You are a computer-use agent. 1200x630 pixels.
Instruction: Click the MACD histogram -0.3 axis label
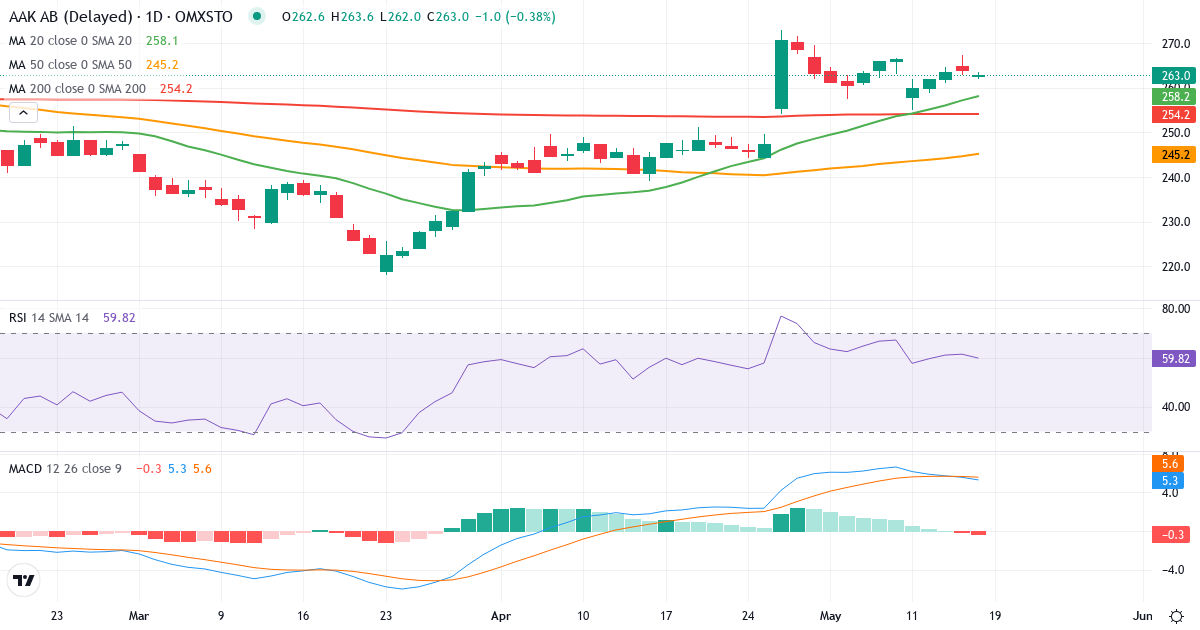pos(1172,534)
